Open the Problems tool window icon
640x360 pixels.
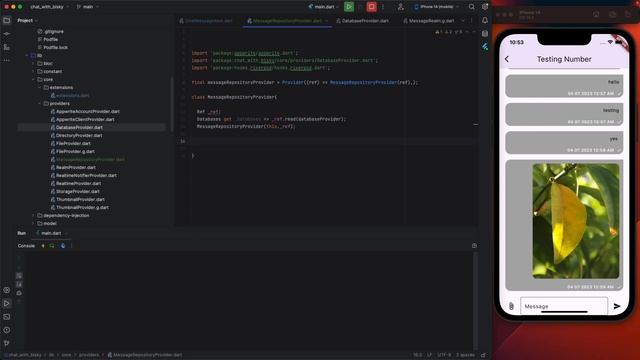[x=7, y=330]
